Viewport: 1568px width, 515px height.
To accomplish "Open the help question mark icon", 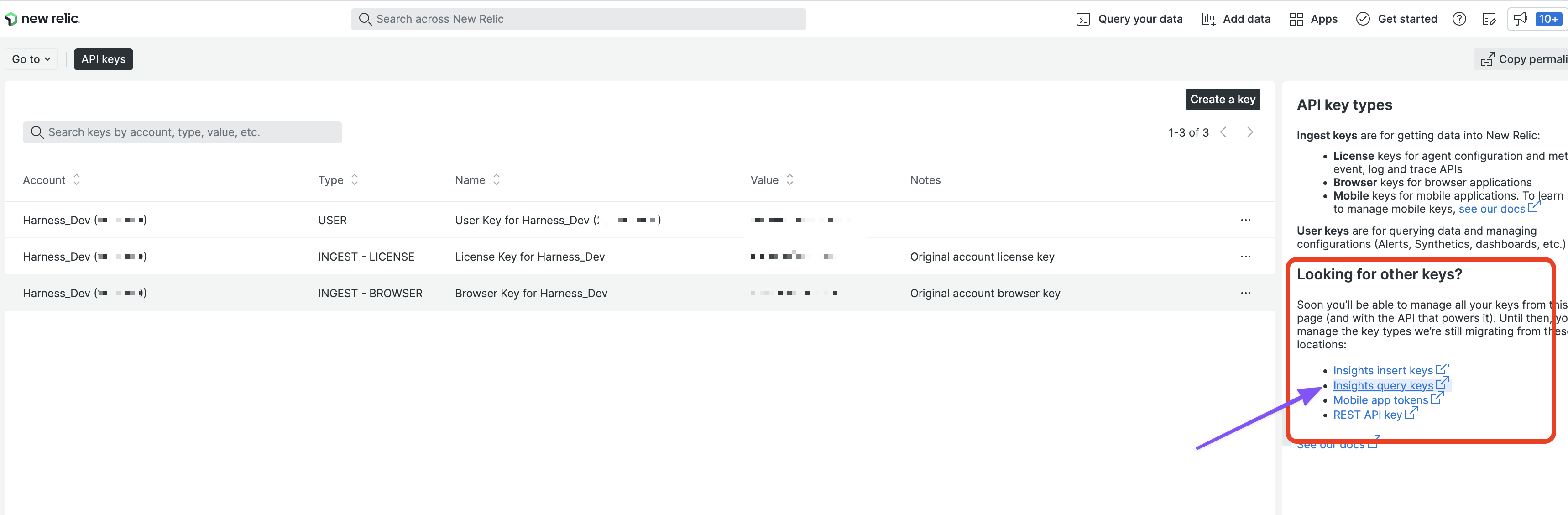I will click(x=1458, y=19).
